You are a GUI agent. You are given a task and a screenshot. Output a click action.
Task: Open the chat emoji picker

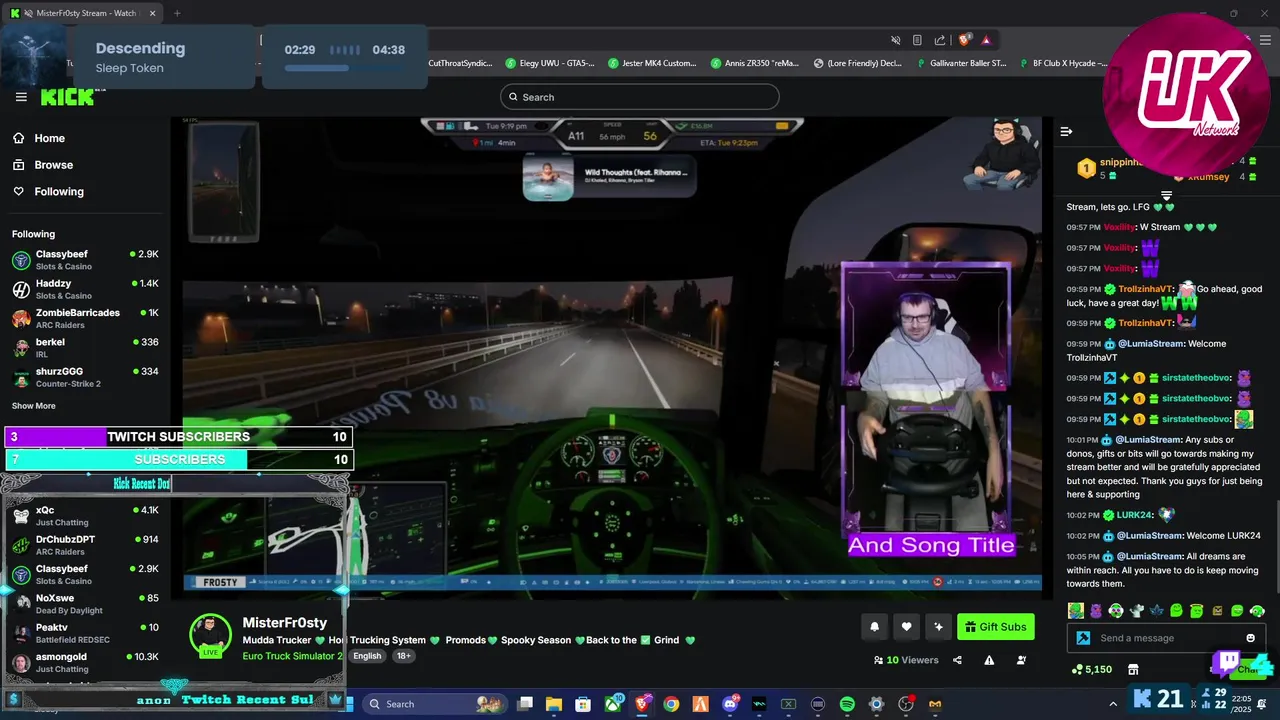coord(1250,638)
